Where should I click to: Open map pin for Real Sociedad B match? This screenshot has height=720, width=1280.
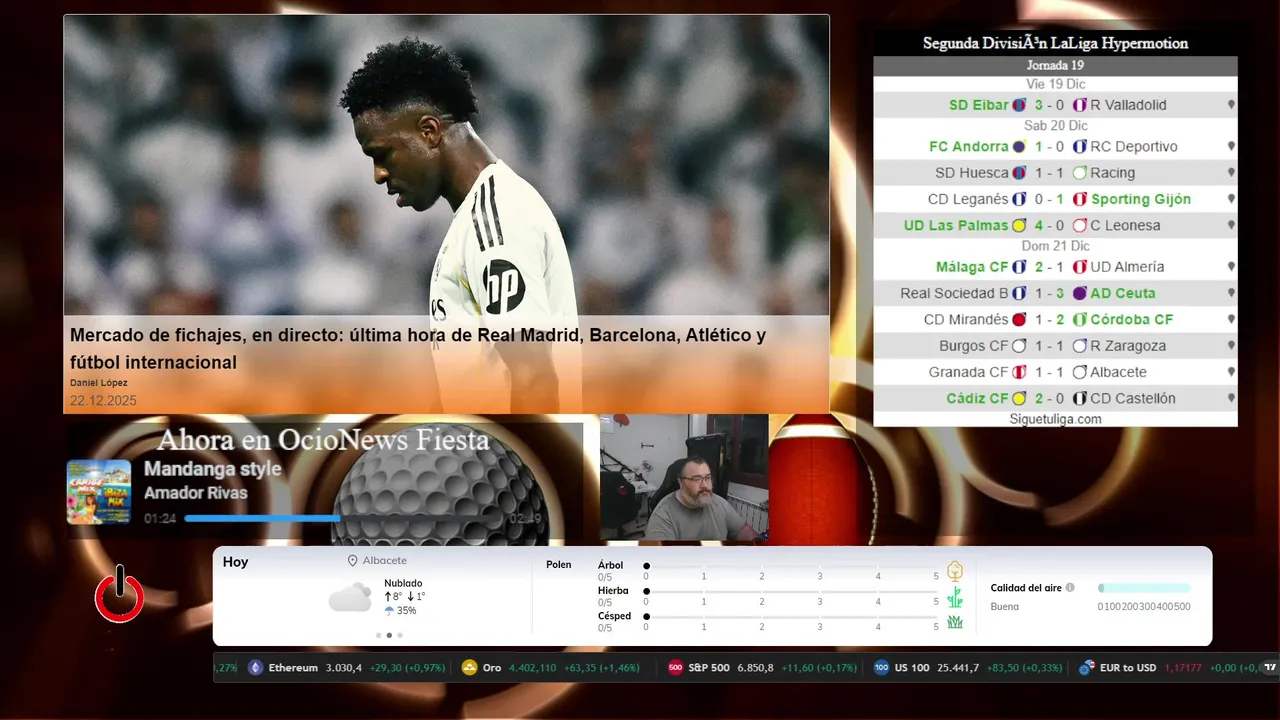pos(1231,293)
